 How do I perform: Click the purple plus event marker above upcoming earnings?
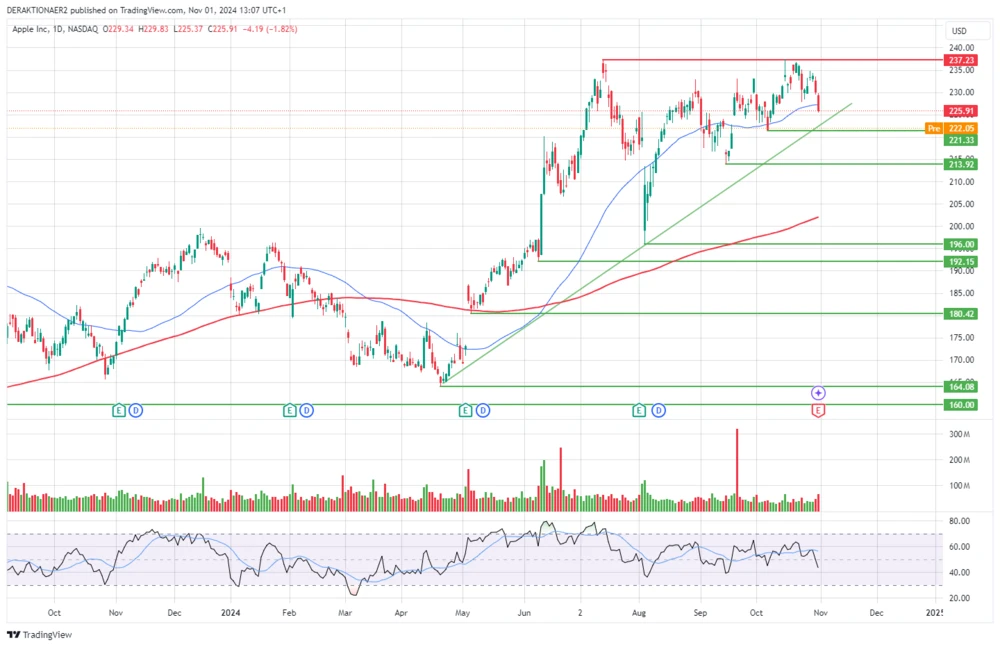[x=818, y=392]
